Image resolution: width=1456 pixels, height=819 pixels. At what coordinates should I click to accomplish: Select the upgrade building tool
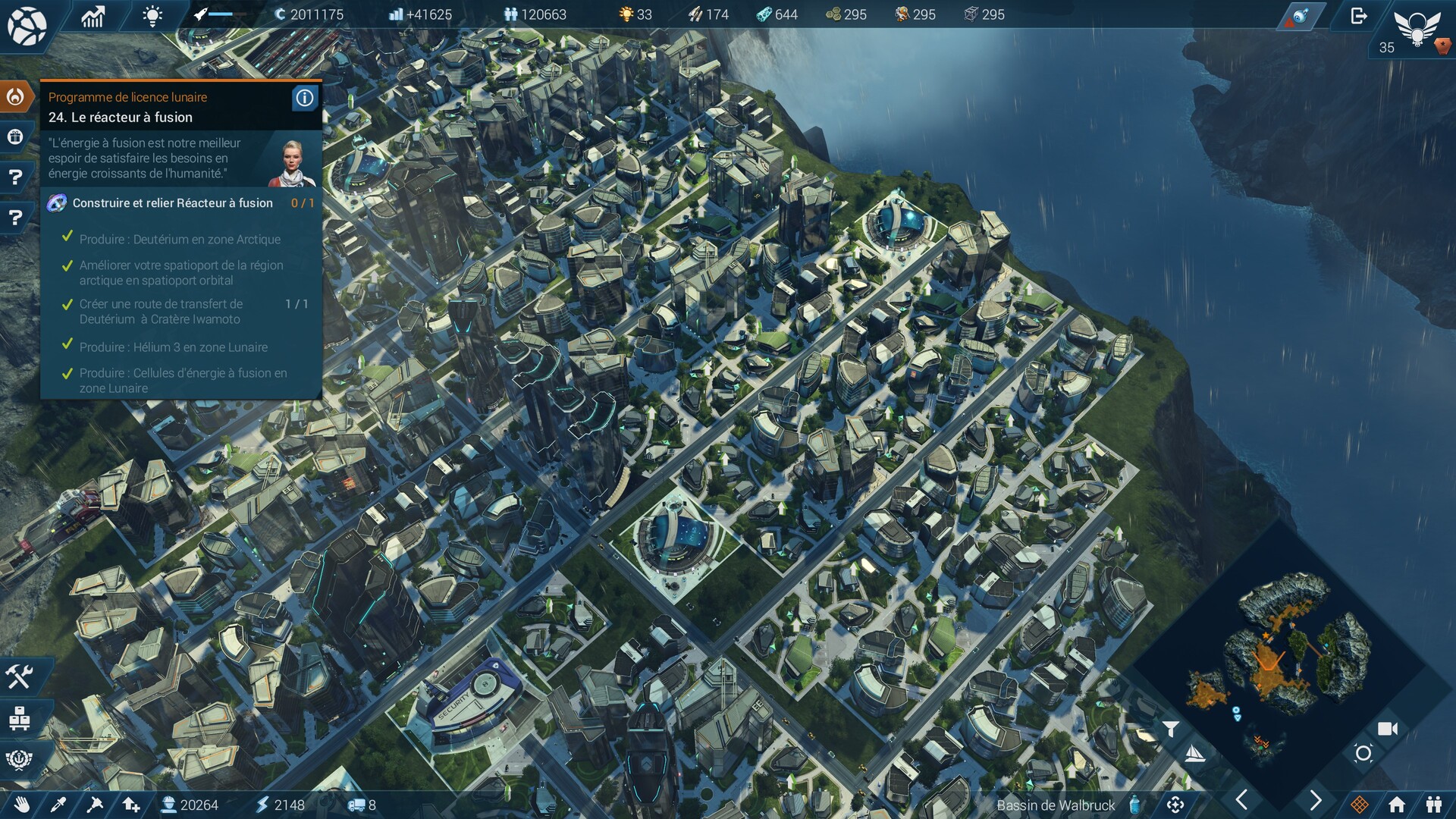click(x=131, y=805)
